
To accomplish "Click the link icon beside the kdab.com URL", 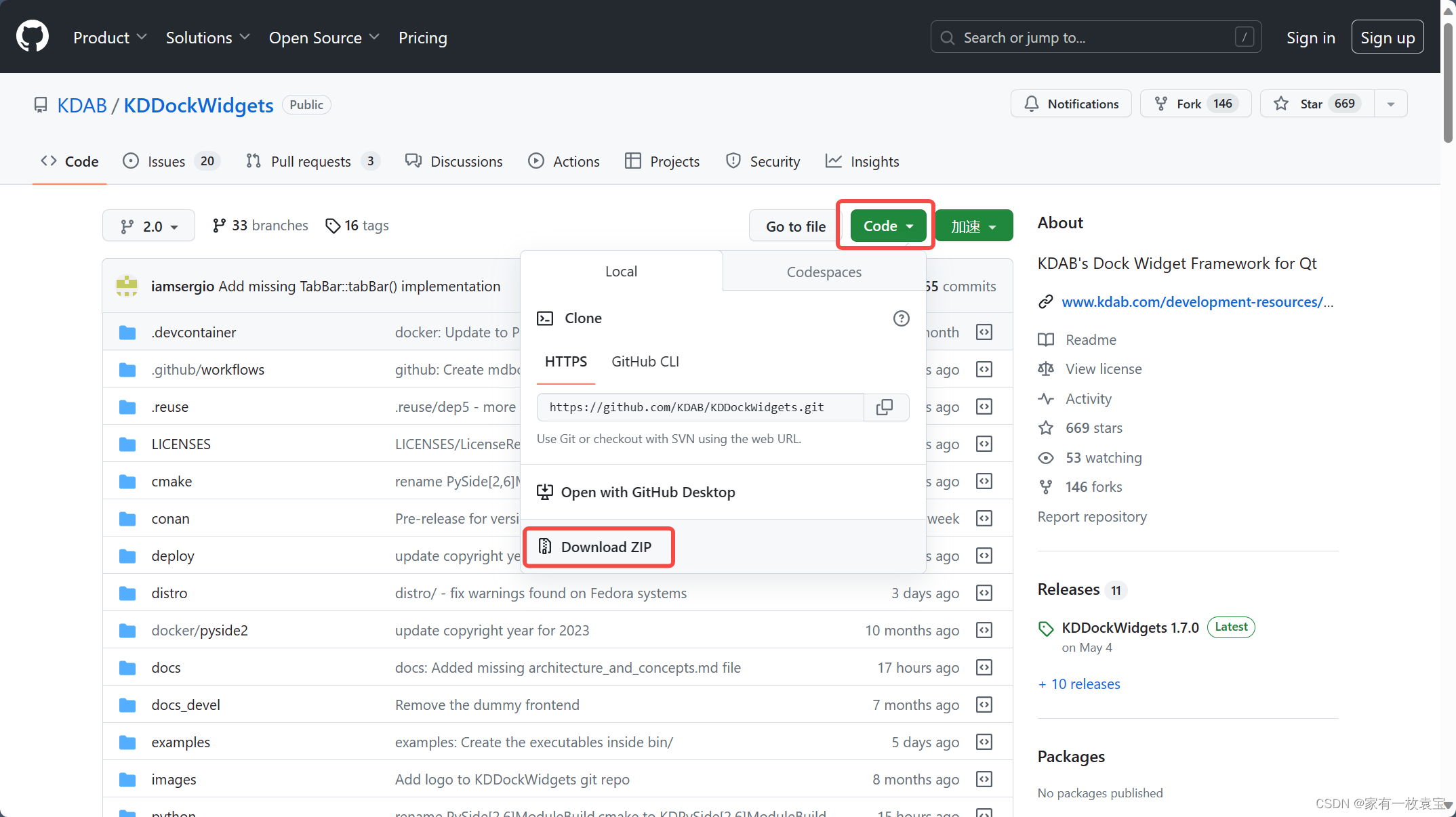I will (x=1046, y=301).
